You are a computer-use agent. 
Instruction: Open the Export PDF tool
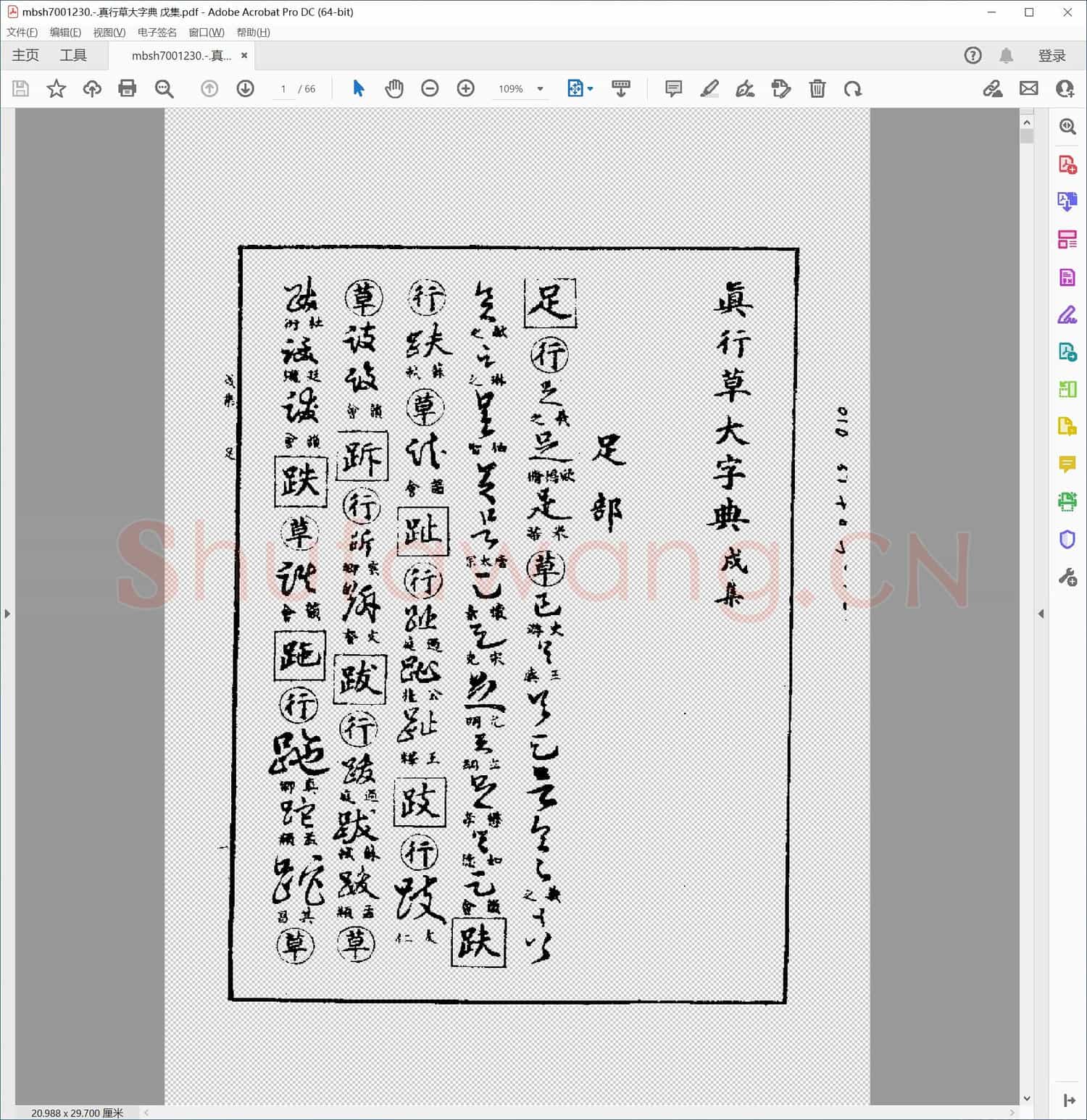coord(1067,202)
